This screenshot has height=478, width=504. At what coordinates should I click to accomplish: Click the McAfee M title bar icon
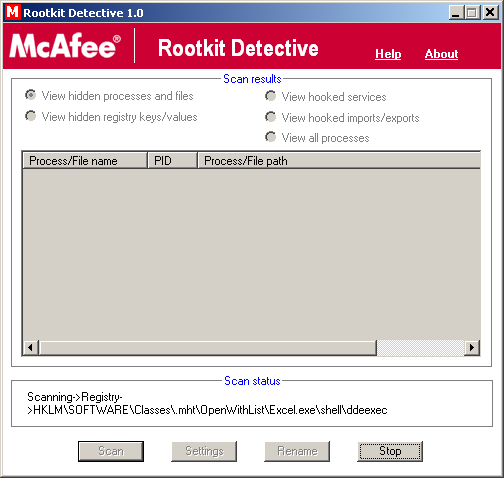click(x=12, y=12)
